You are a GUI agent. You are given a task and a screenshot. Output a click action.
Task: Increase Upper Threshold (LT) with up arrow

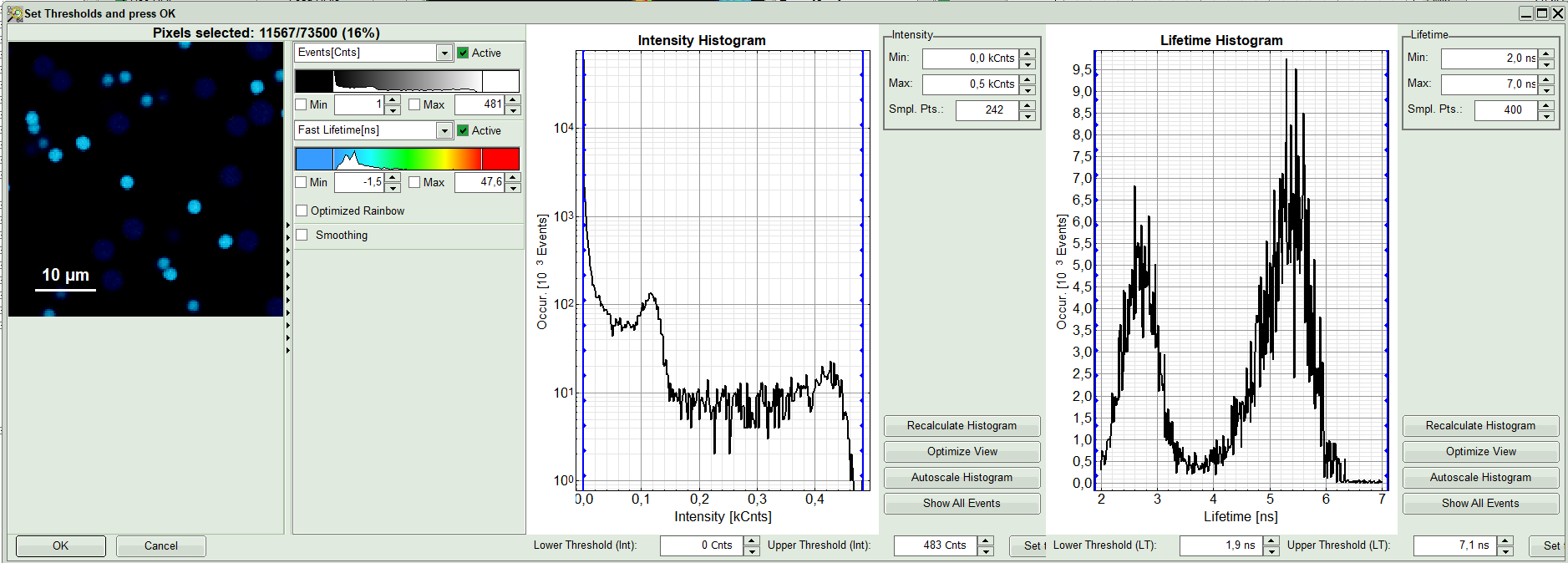coord(1505,540)
